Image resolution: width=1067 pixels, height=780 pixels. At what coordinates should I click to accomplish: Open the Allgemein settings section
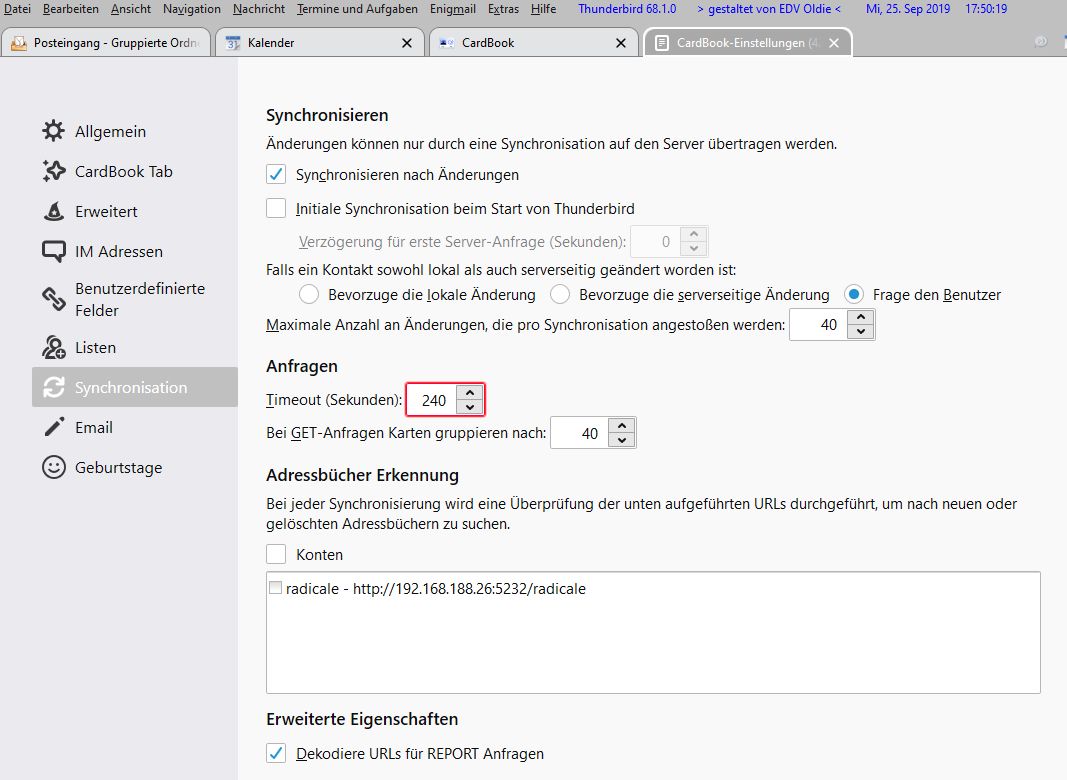(135, 131)
